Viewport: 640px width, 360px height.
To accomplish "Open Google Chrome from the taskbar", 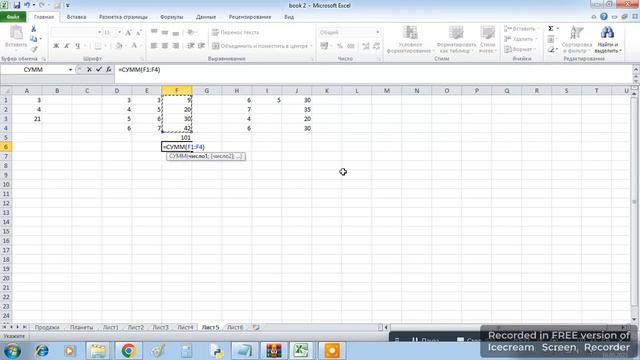I will [128, 351].
